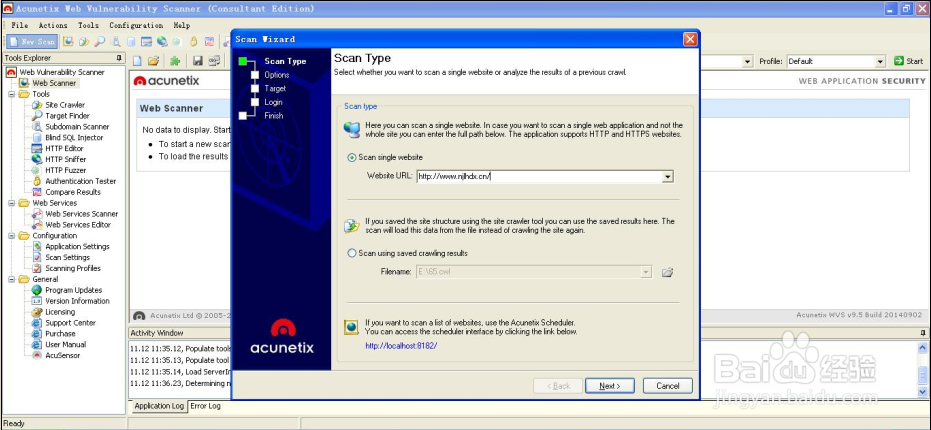Open the http://localhost:8182/ scheduler link
This screenshot has height=430, width=931.
pos(401,345)
